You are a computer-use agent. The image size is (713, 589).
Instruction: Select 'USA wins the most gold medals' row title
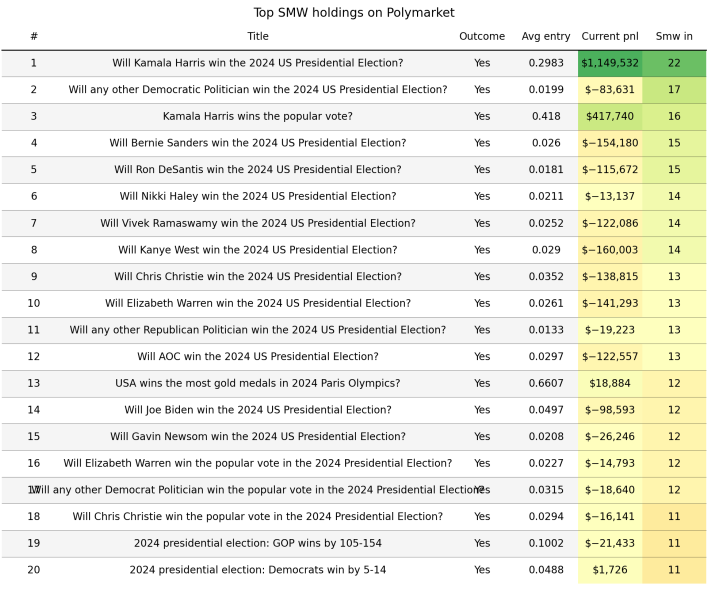tap(258, 383)
